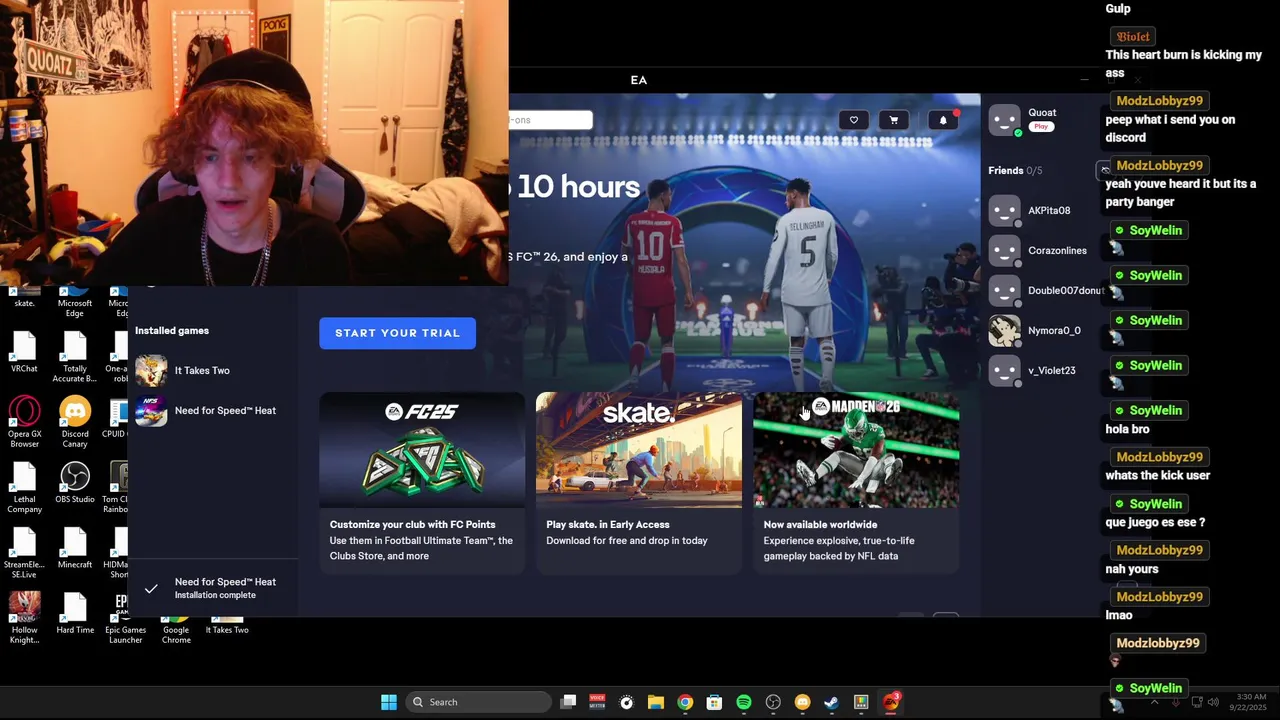
Task: Open Discord Canary desktop shortcut
Action: click(x=75, y=422)
